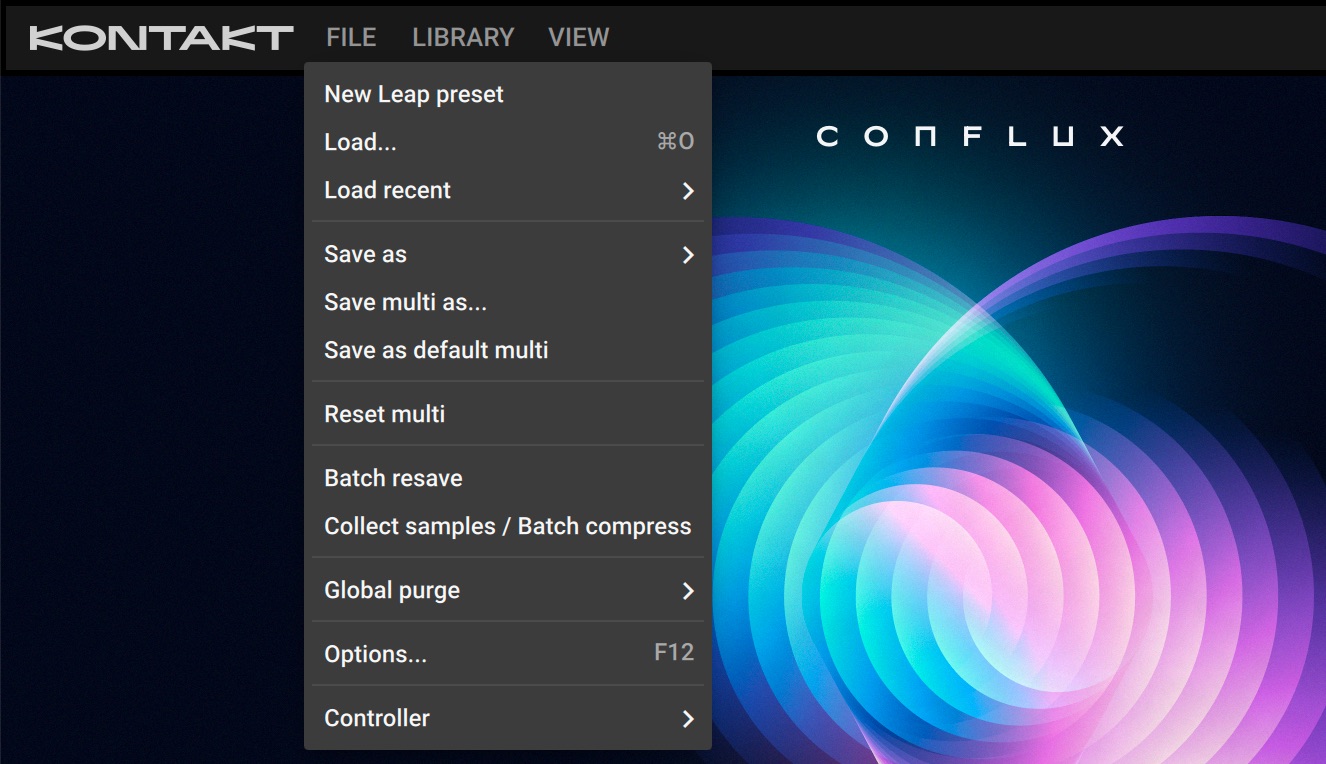Viewport: 1326px width, 764px height.
Task: Open the FILE menu
Action: 351,38
